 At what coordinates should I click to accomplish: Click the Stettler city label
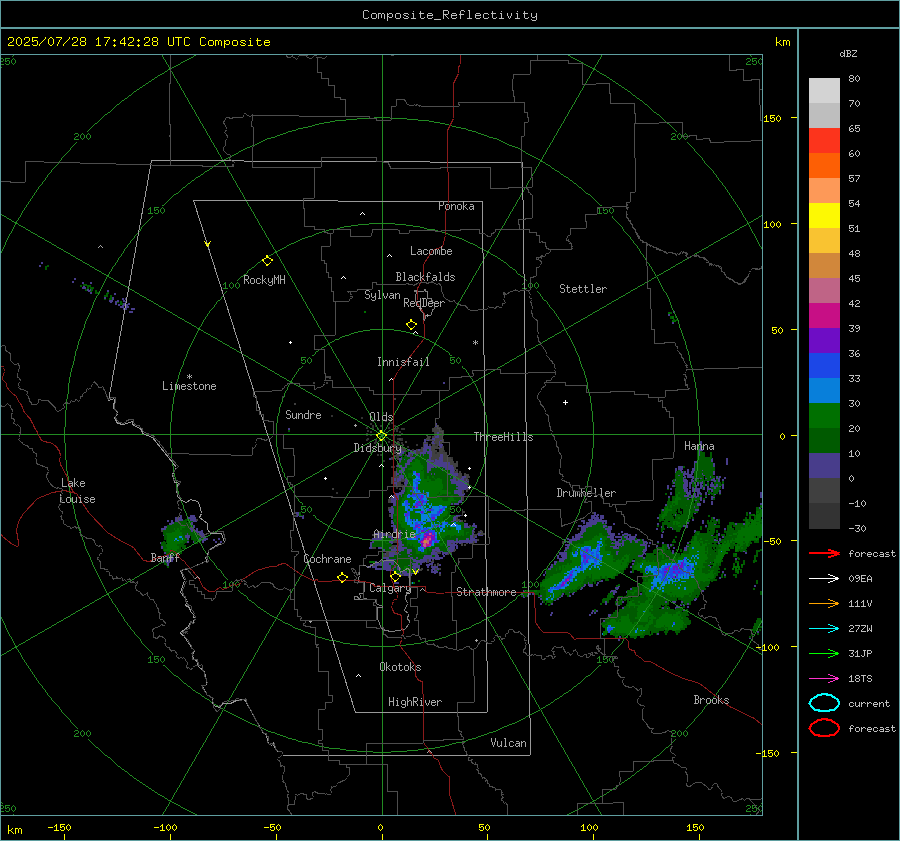583,289
